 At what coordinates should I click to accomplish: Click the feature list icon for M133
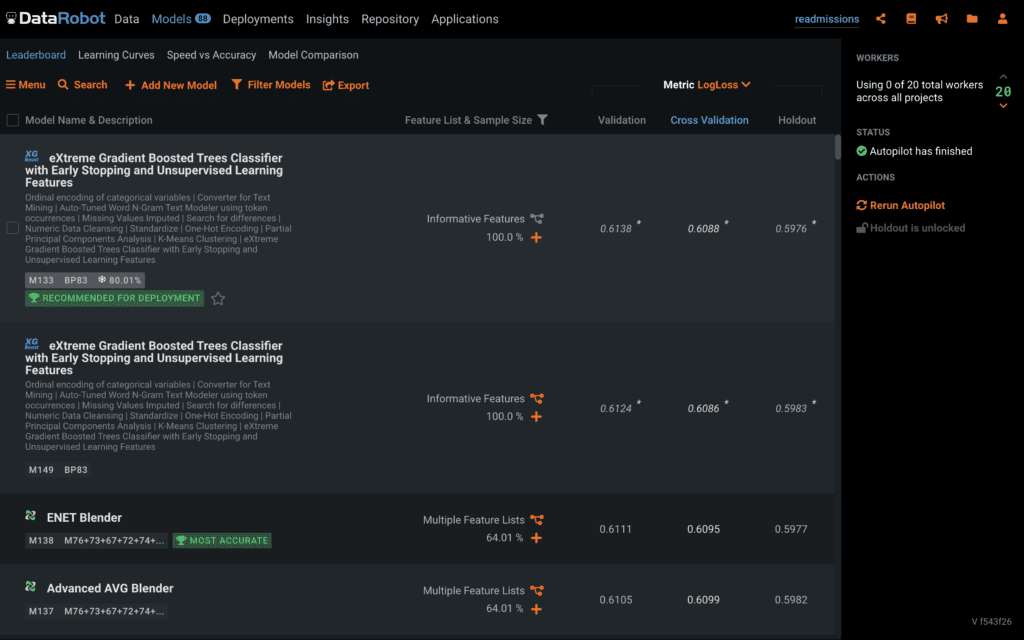(537, 219)
